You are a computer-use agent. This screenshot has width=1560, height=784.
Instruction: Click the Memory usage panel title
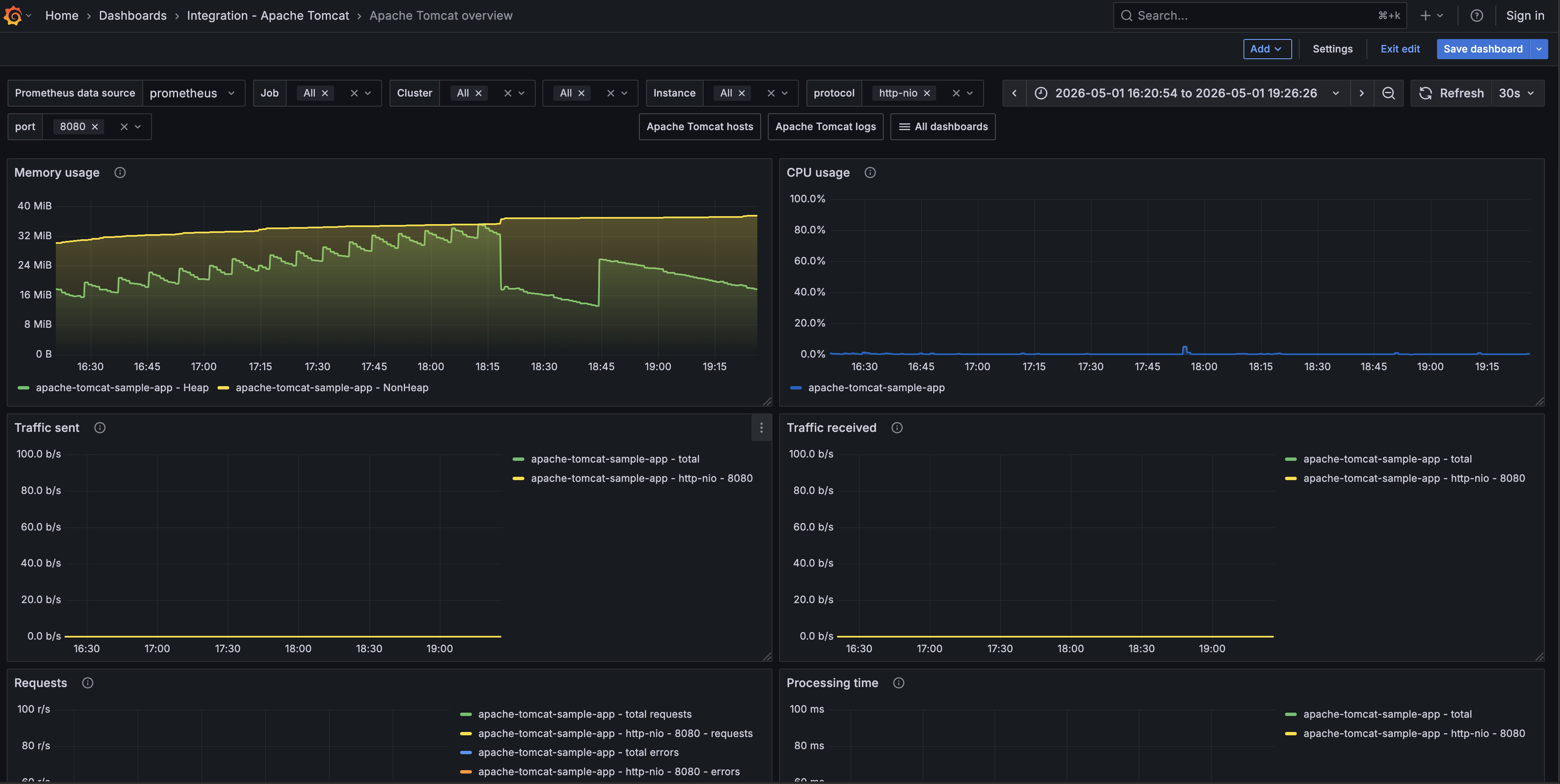[57, 172]
